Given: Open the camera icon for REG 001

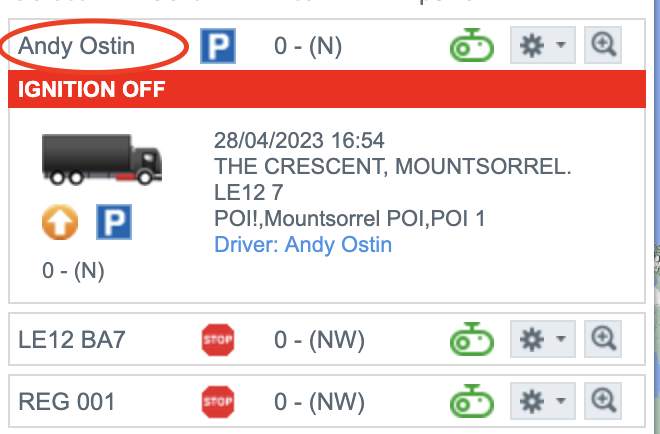Looking at the screenshot, I should click(x=472, y=401).
